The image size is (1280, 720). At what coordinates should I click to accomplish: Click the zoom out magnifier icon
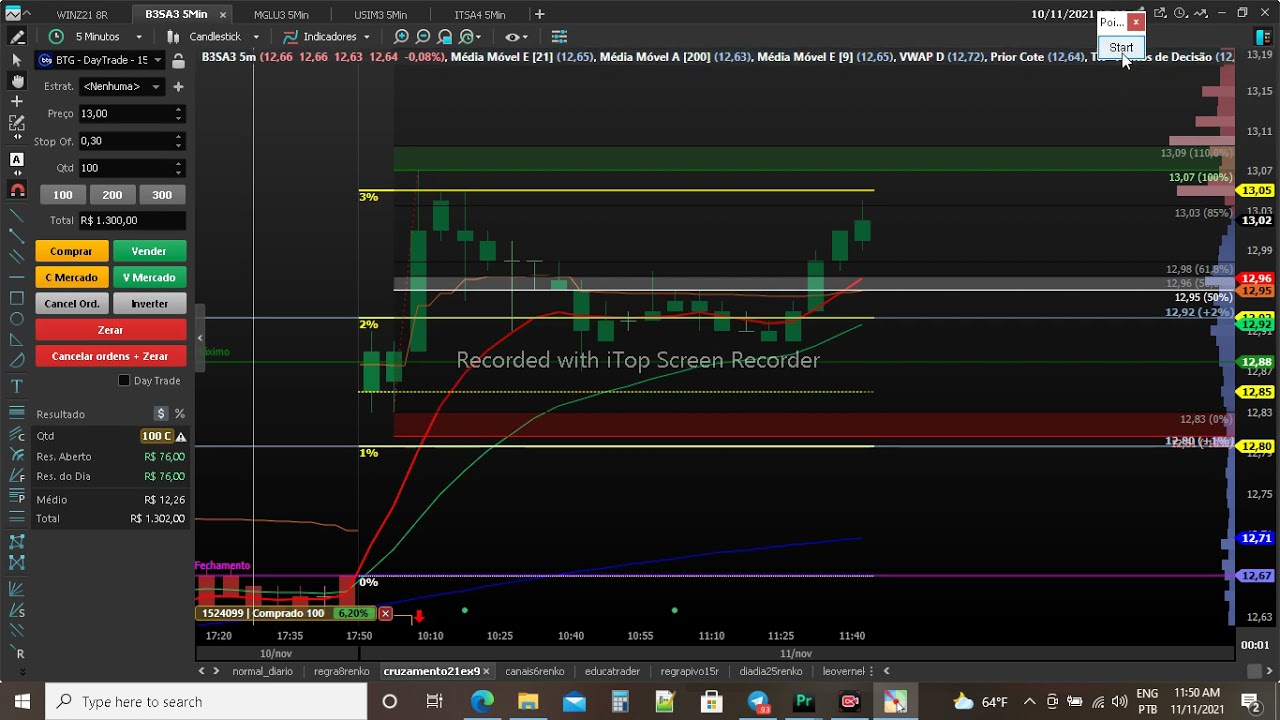423,37
